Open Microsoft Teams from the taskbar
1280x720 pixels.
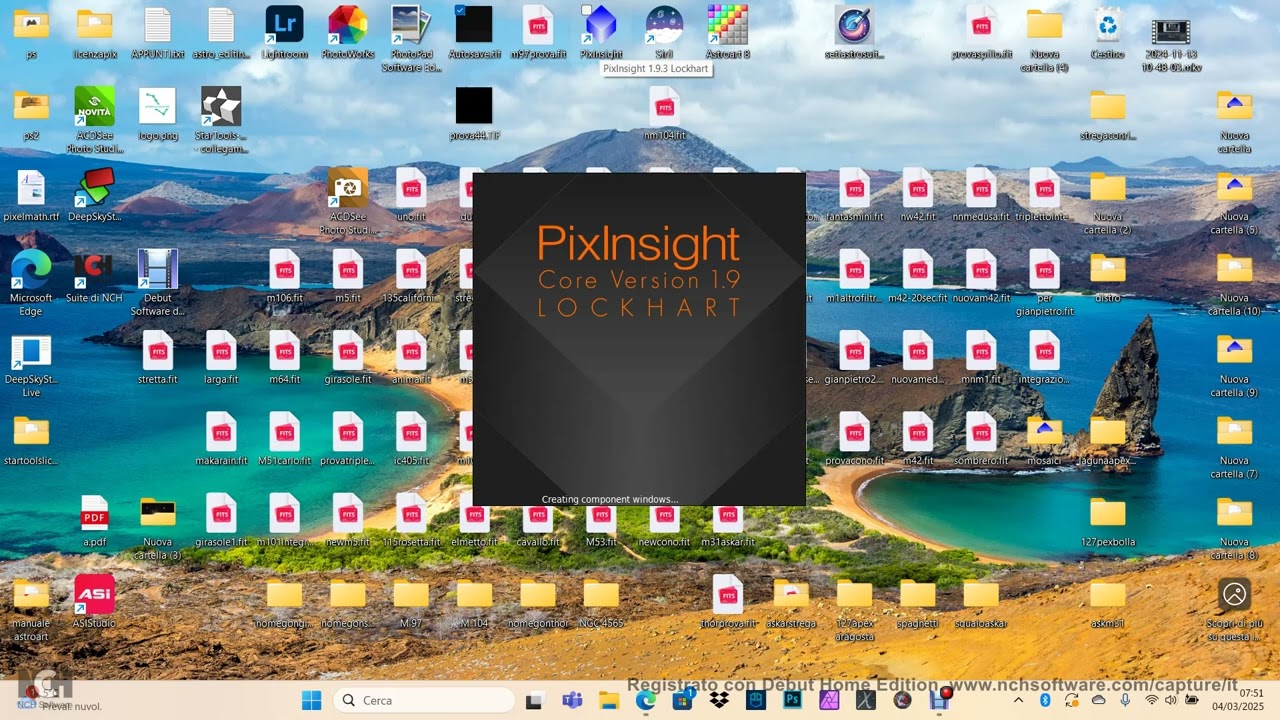pyautogui.click(x=572, y=700)
